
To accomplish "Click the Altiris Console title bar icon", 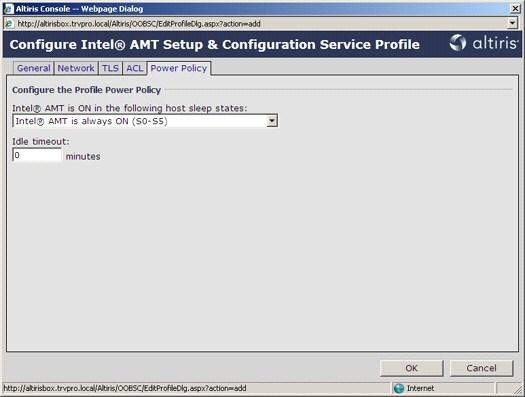I will point(8,9).
